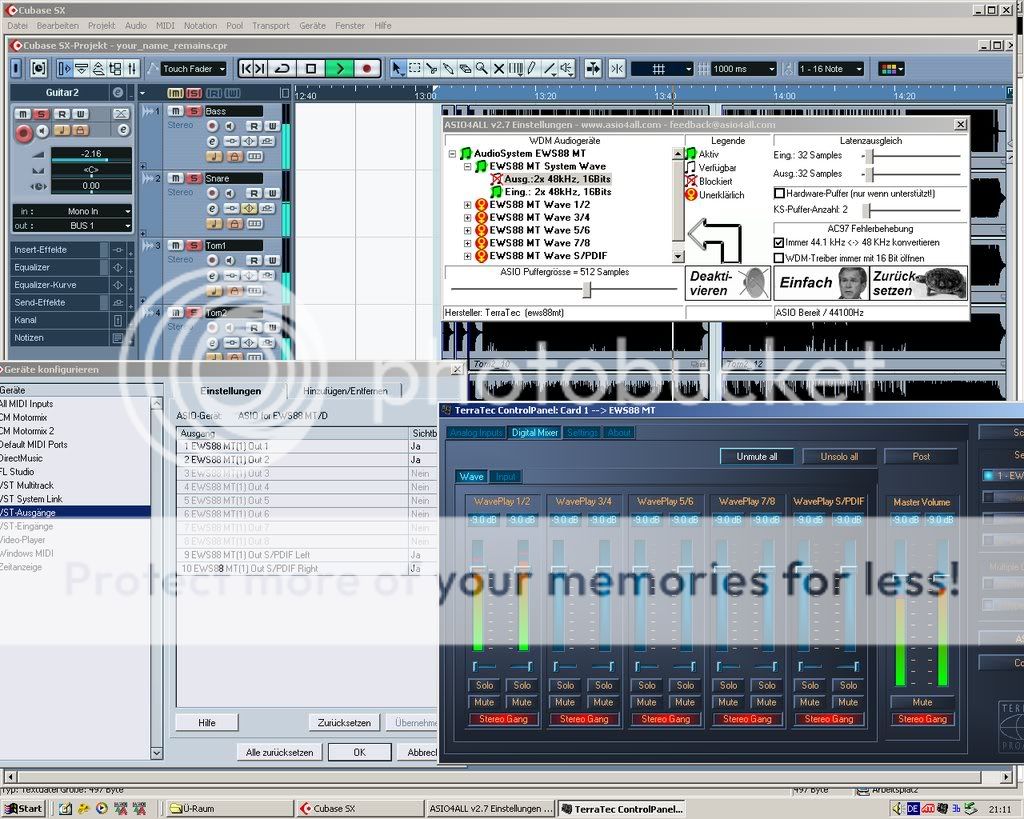
Task: Toggle global Mute all [m] button
Action: 175,93
